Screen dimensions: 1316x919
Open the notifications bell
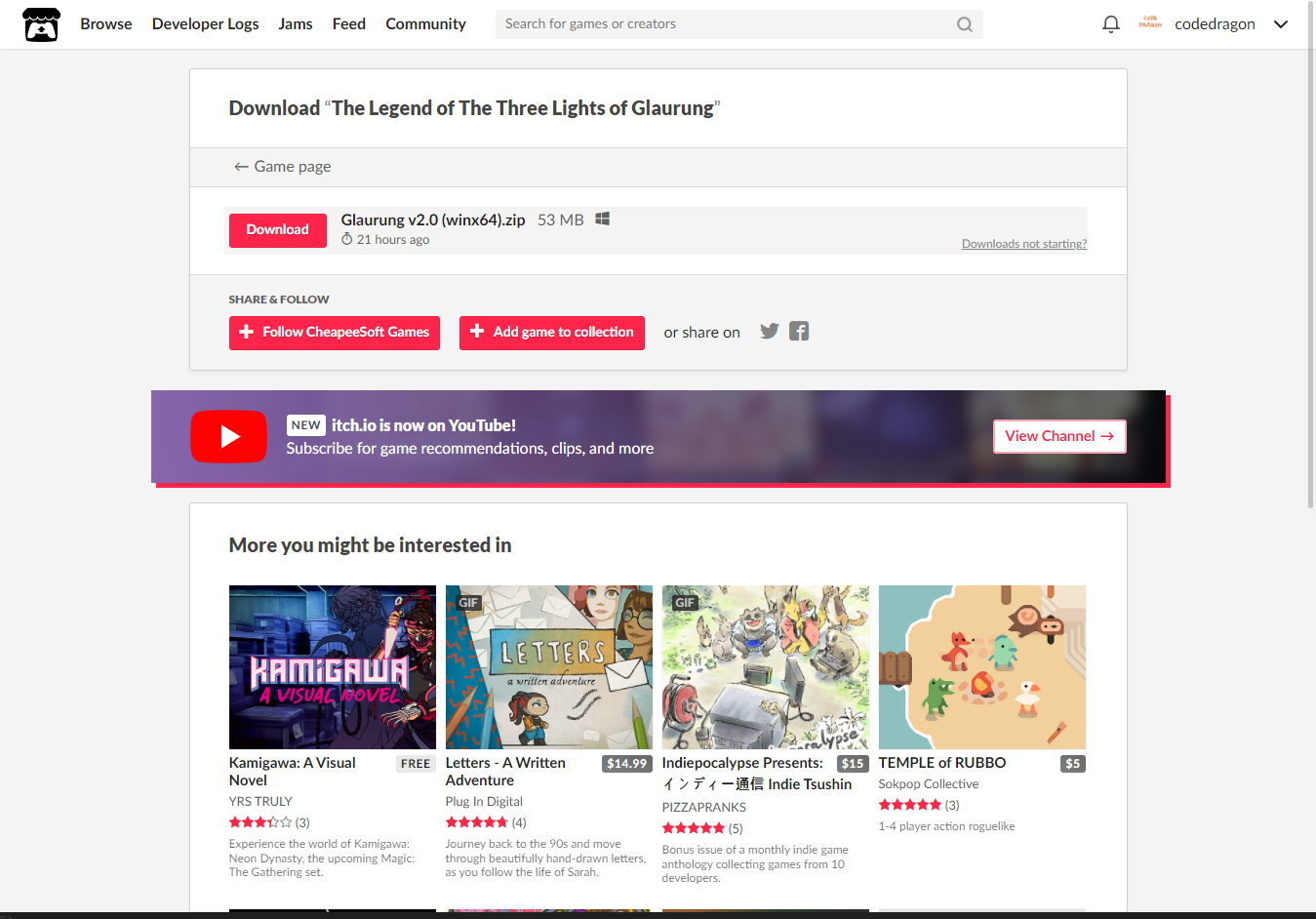click(x=1110, y=24)
